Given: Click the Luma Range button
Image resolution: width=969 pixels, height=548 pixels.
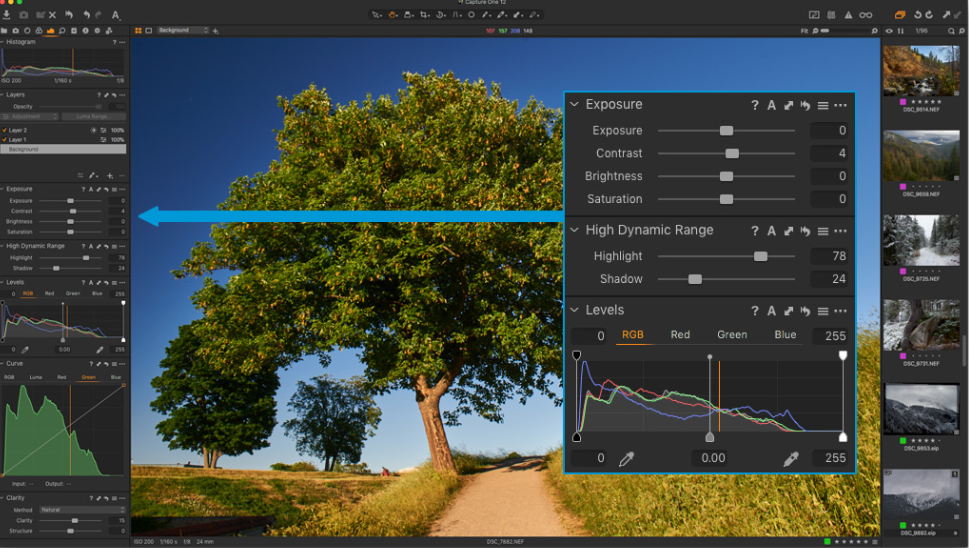Looking at the screenshot, I should tap(94, 116).
